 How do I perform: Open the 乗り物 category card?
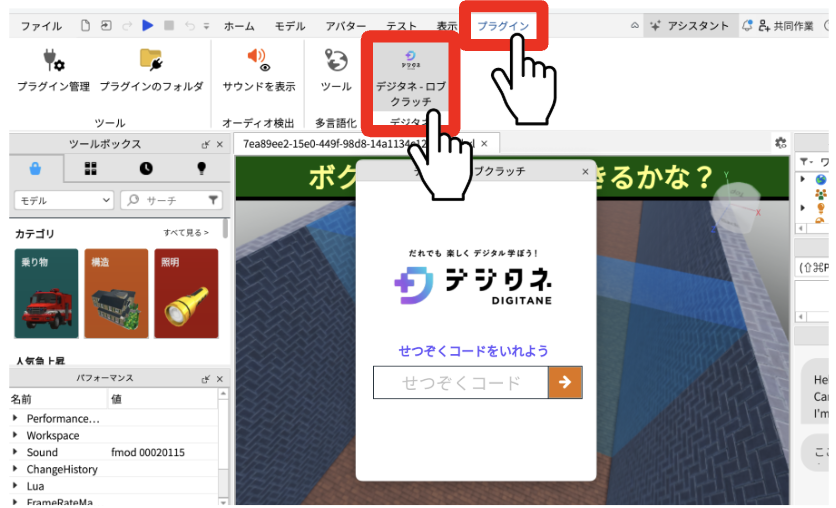click(46, 293)
